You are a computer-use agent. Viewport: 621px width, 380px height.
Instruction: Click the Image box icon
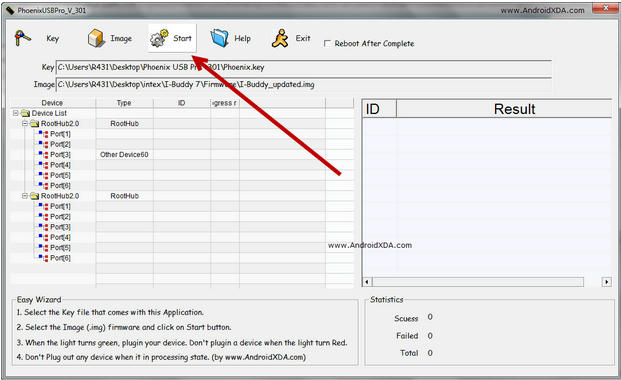[x=96, y=38]
